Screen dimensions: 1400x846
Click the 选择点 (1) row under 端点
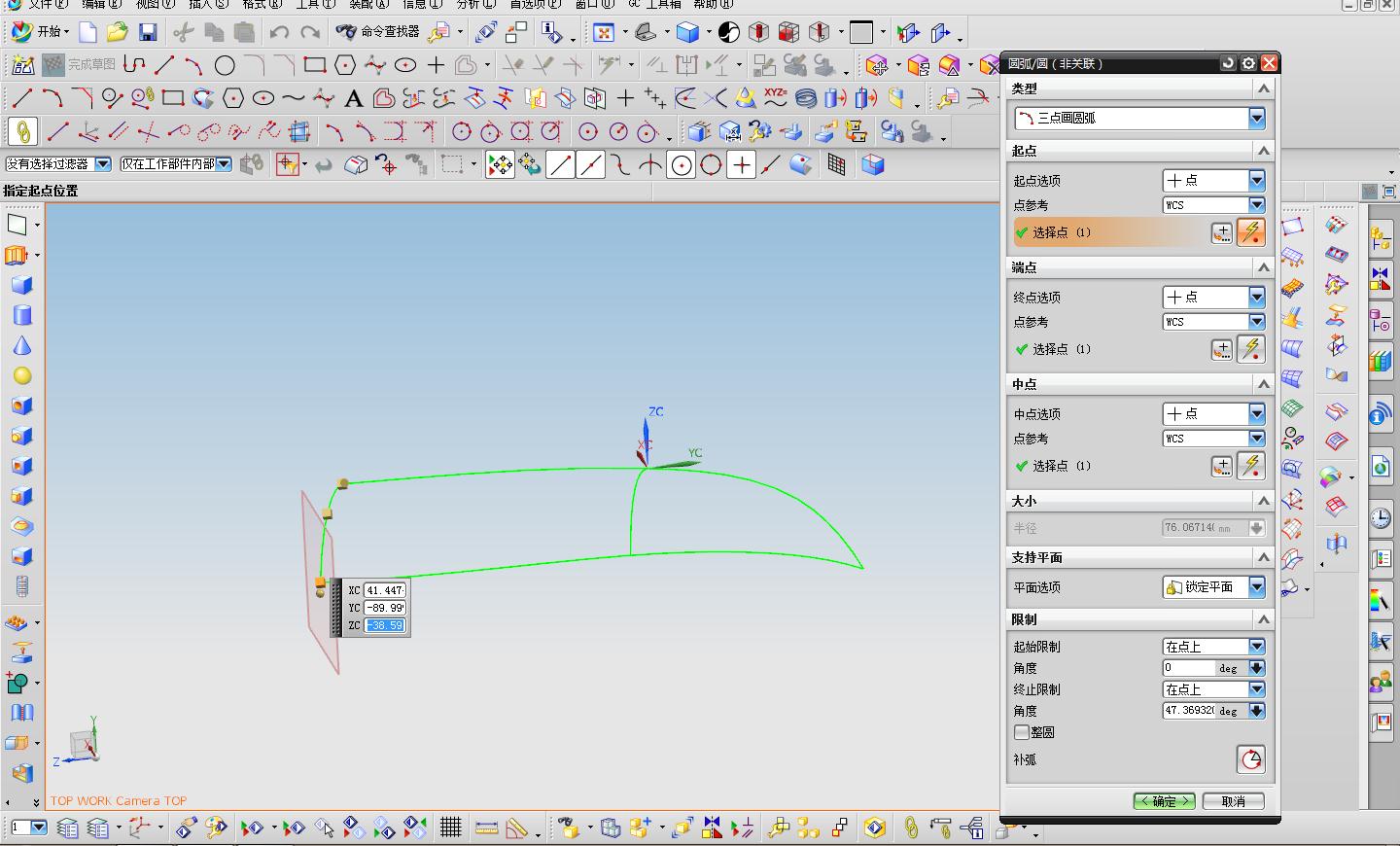1108,349
